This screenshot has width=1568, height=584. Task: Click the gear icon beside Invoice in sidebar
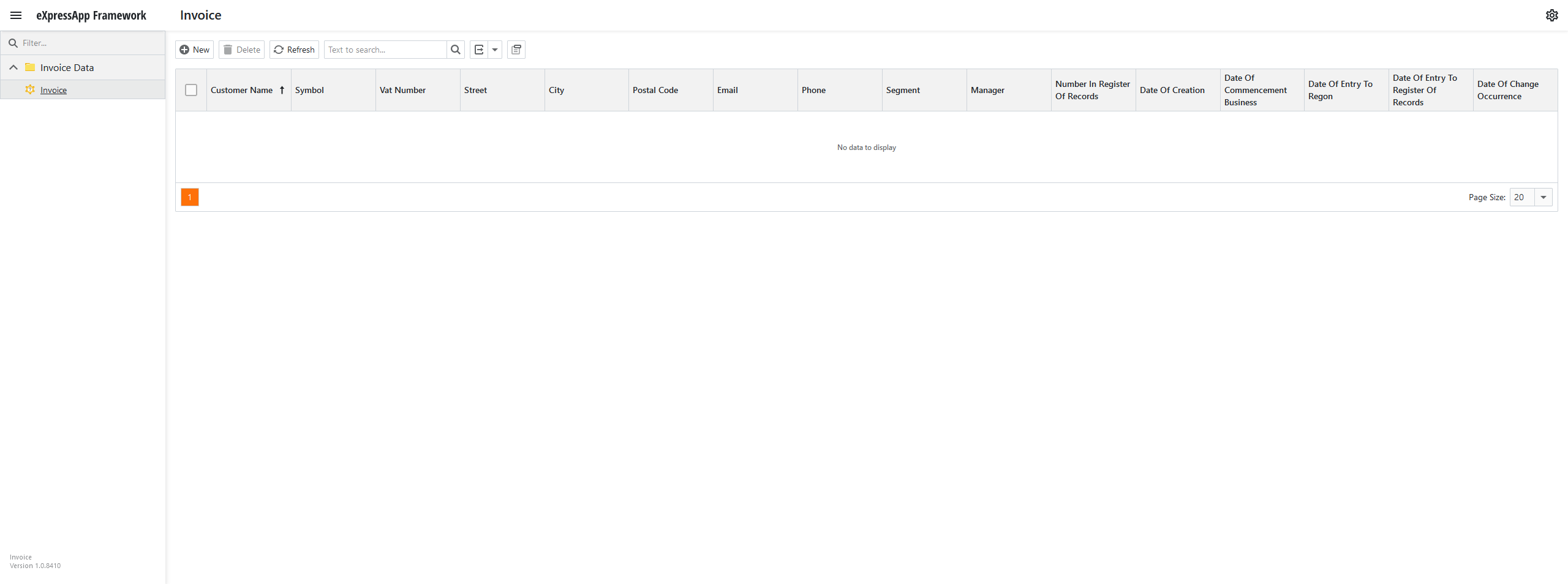click(x=30, y=89)
